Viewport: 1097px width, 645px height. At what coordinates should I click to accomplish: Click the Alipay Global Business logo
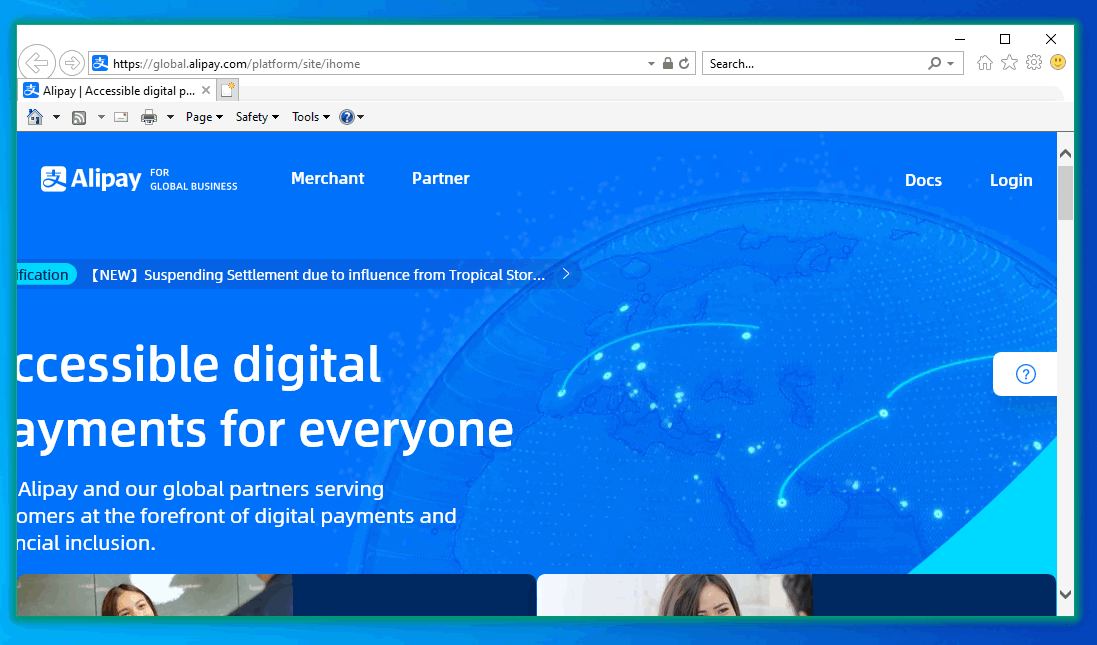[x=139, y=179]
